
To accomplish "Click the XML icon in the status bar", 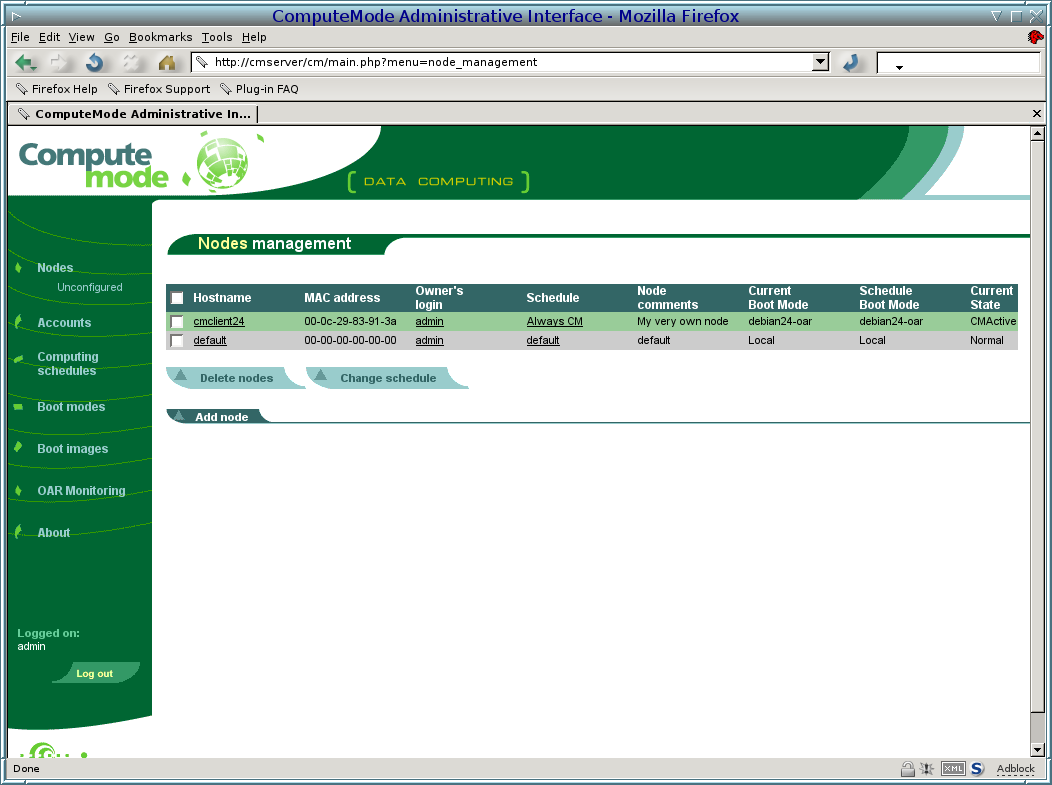I will (x=953, y=768).
